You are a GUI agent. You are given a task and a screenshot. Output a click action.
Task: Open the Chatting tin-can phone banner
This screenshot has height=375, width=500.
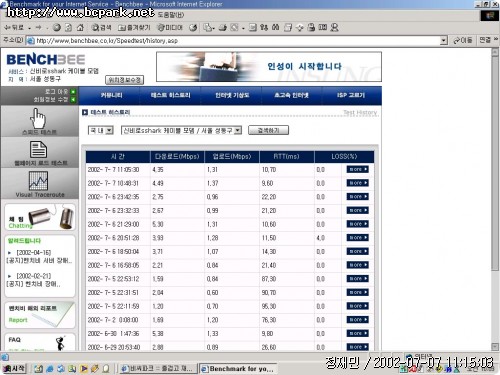40,217
